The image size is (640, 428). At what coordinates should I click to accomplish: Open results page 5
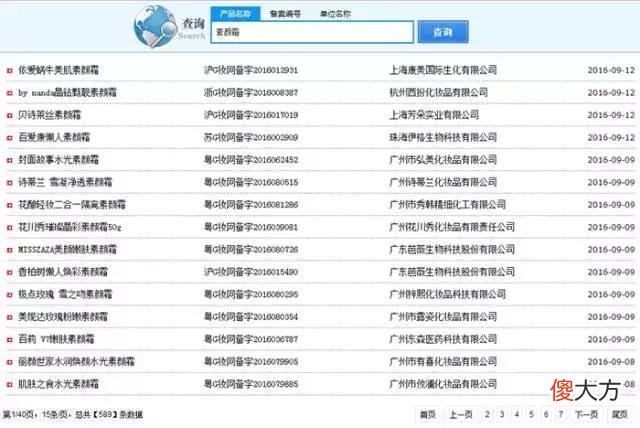[531, 415]
